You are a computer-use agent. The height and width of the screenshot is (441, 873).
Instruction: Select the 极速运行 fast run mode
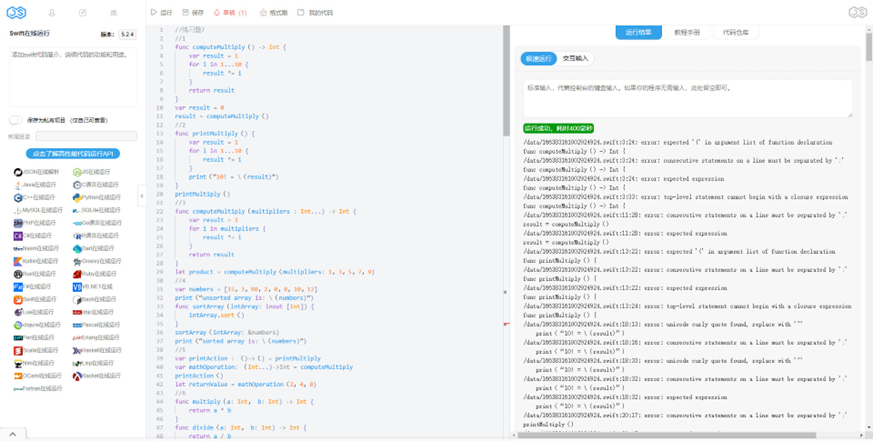(538, 58)
